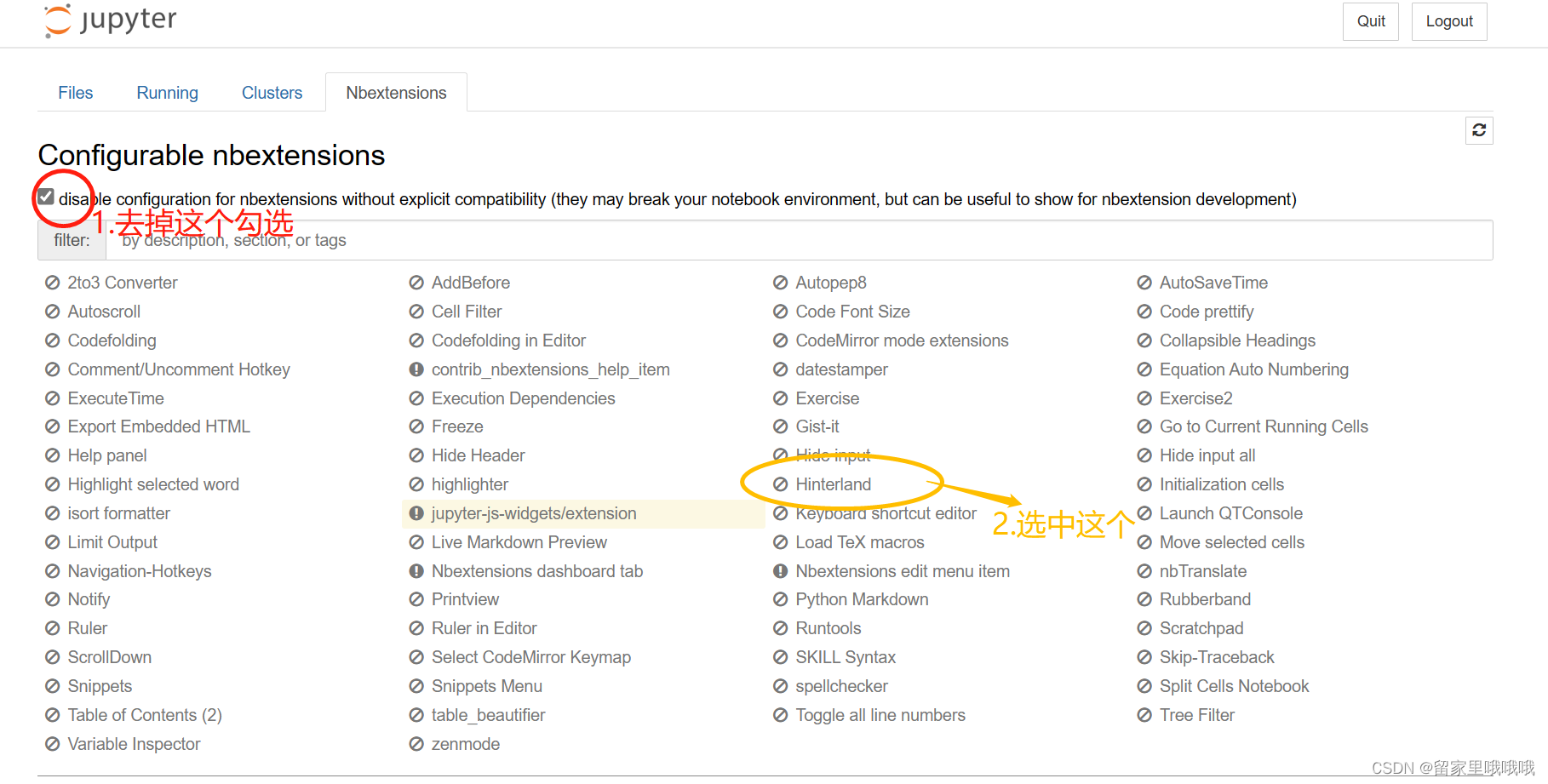Click the disabled icon beside Rubberband
1548x784 pixels.
click(x=1144, y=599)
